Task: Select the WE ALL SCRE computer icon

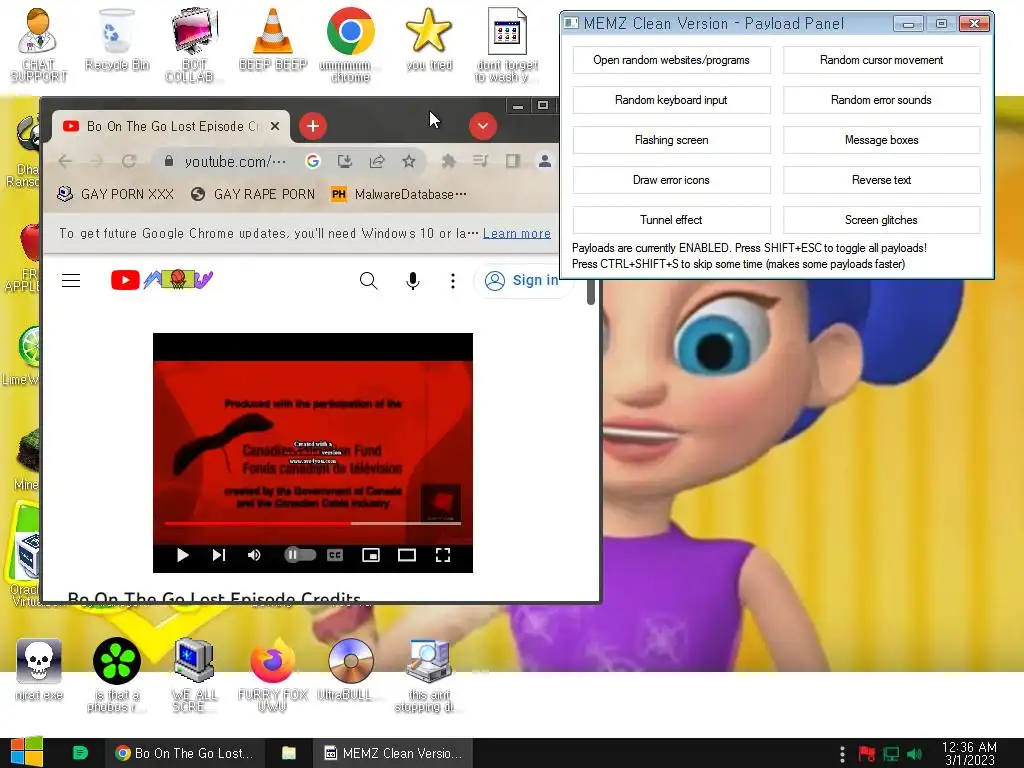Action: click(x=194, y=675)
